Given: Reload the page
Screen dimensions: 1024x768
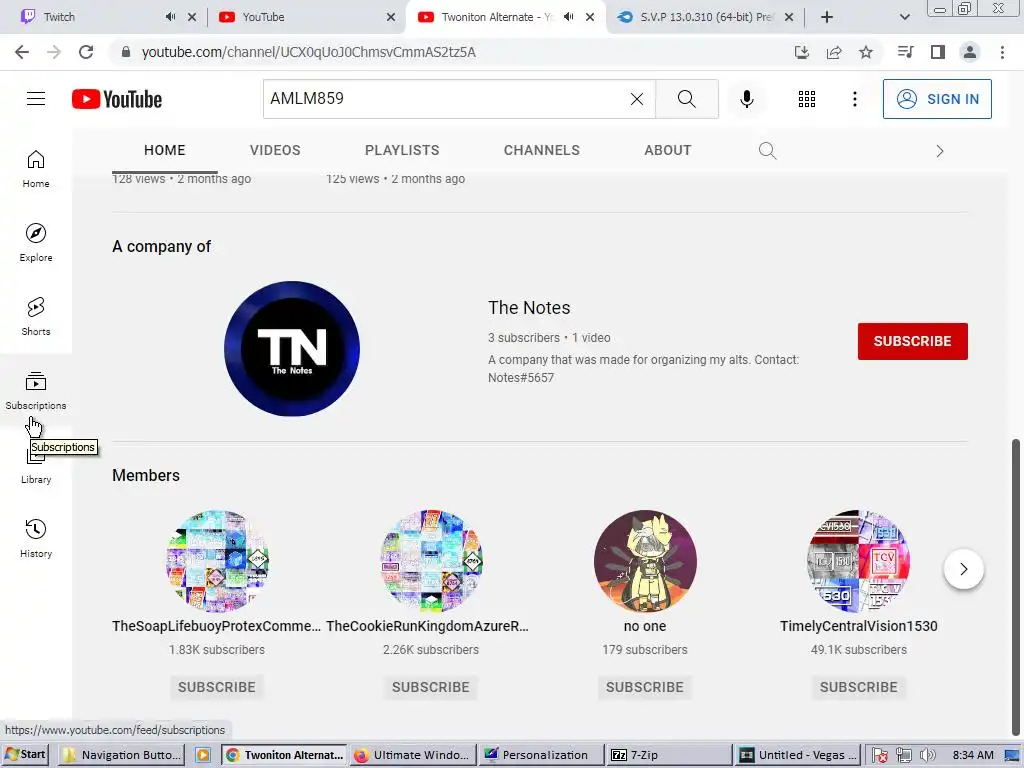Looking at the screenshot, I should pyautogui.click(x=86, y=52).
